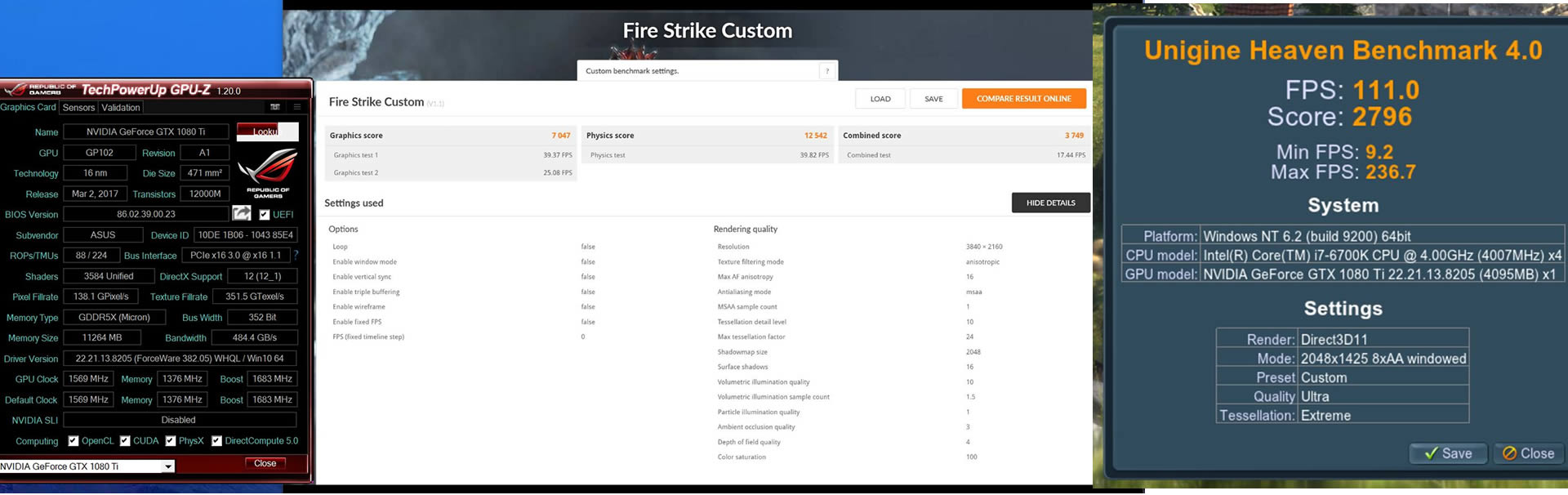Click the Physics score 12 542 value
Image resolution: width=1568 pixels, height=495 pixels.
(815, 136)
